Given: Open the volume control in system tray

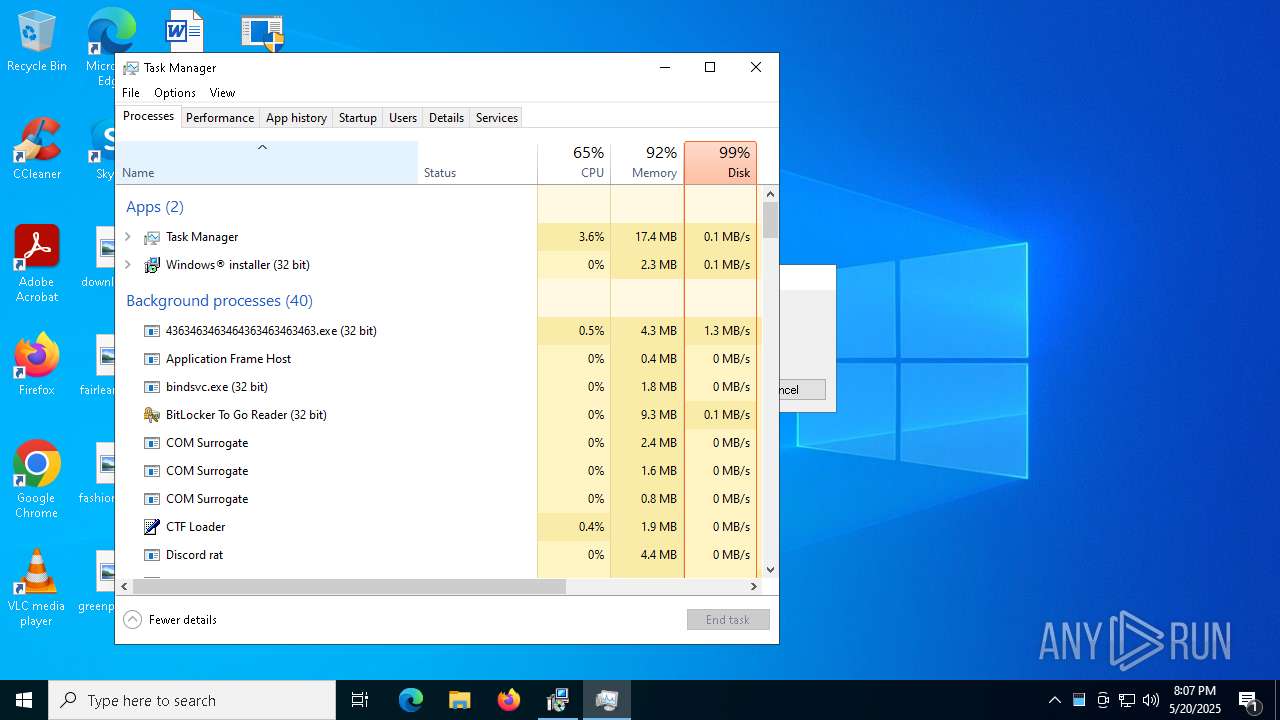Looking at the screenshot, I should (1151, 700).
